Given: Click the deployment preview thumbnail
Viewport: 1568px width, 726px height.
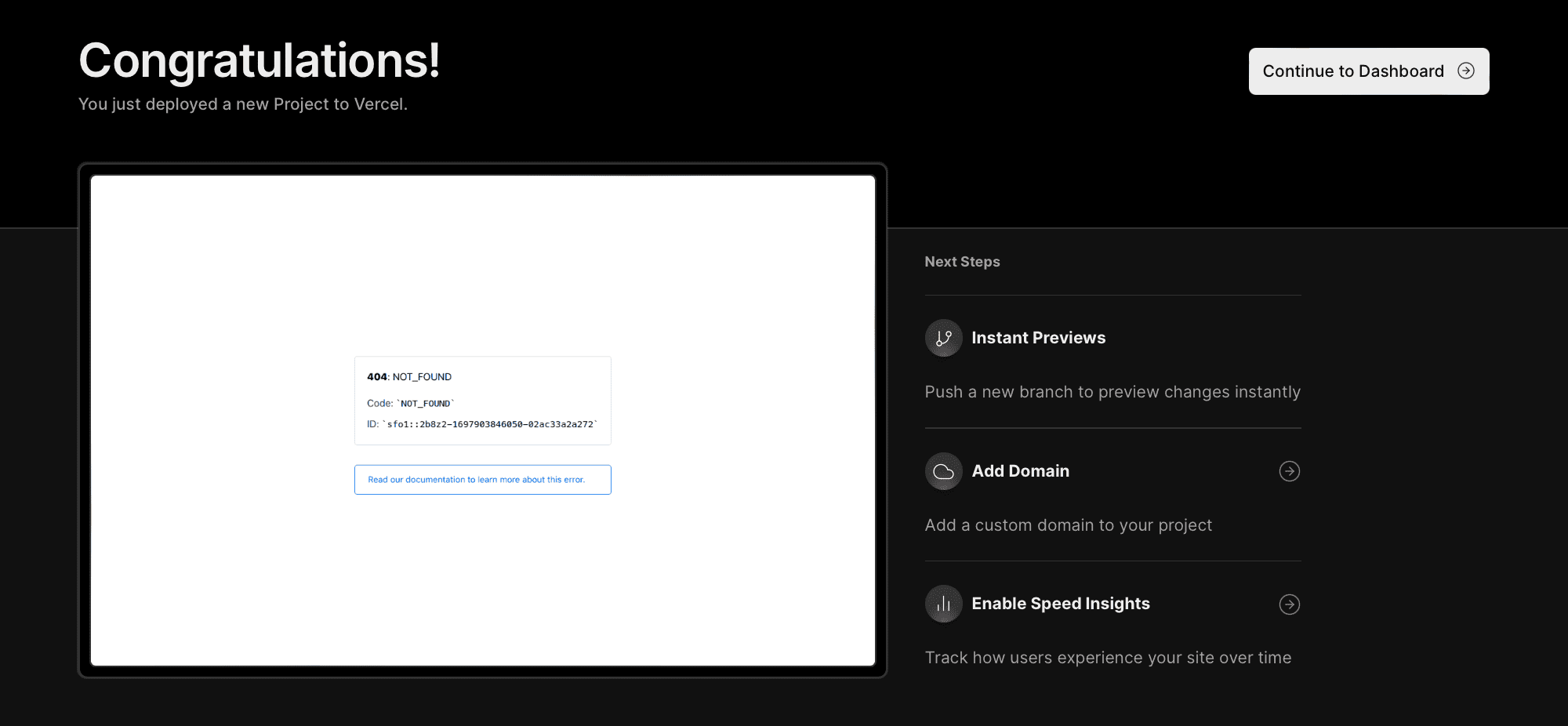Looking at the screenshot, I should 483,420.
